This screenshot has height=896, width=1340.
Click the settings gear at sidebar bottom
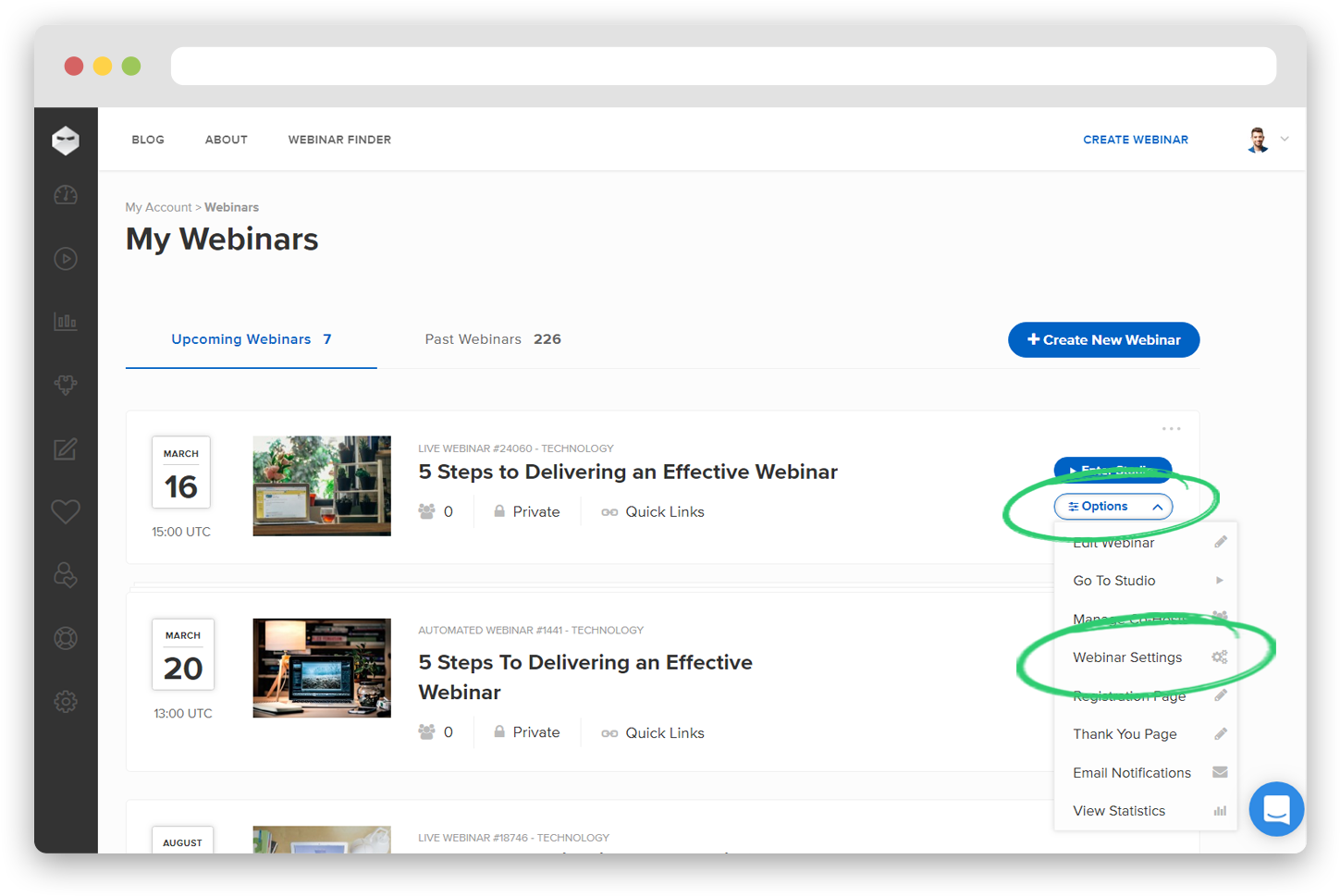(66, 702)
